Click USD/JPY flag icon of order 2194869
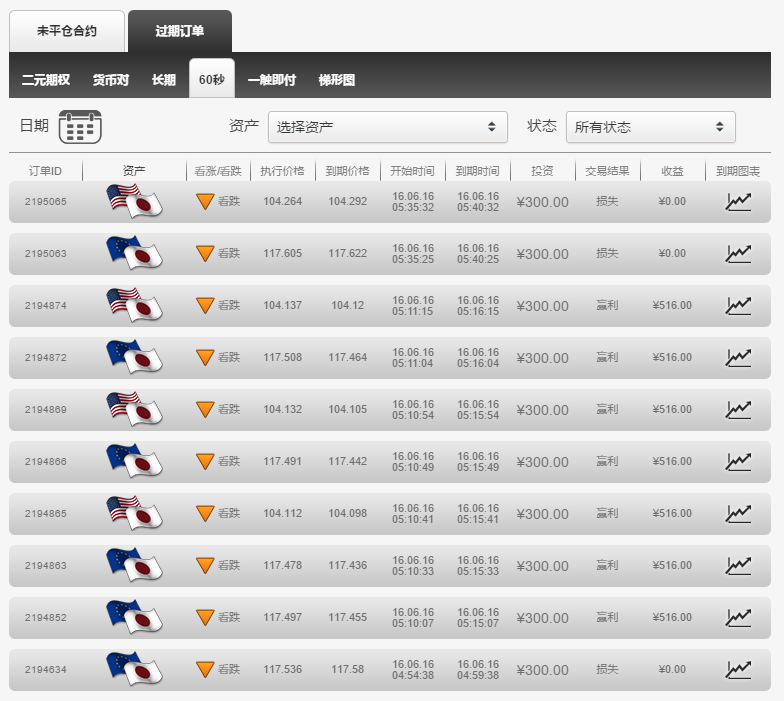Image resolution: width=784 pixels, height=701 pixels. (134, 409)
